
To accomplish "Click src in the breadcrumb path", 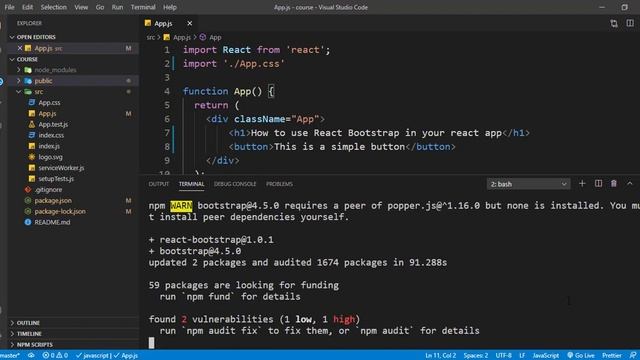I will click(x=151, y=38).
